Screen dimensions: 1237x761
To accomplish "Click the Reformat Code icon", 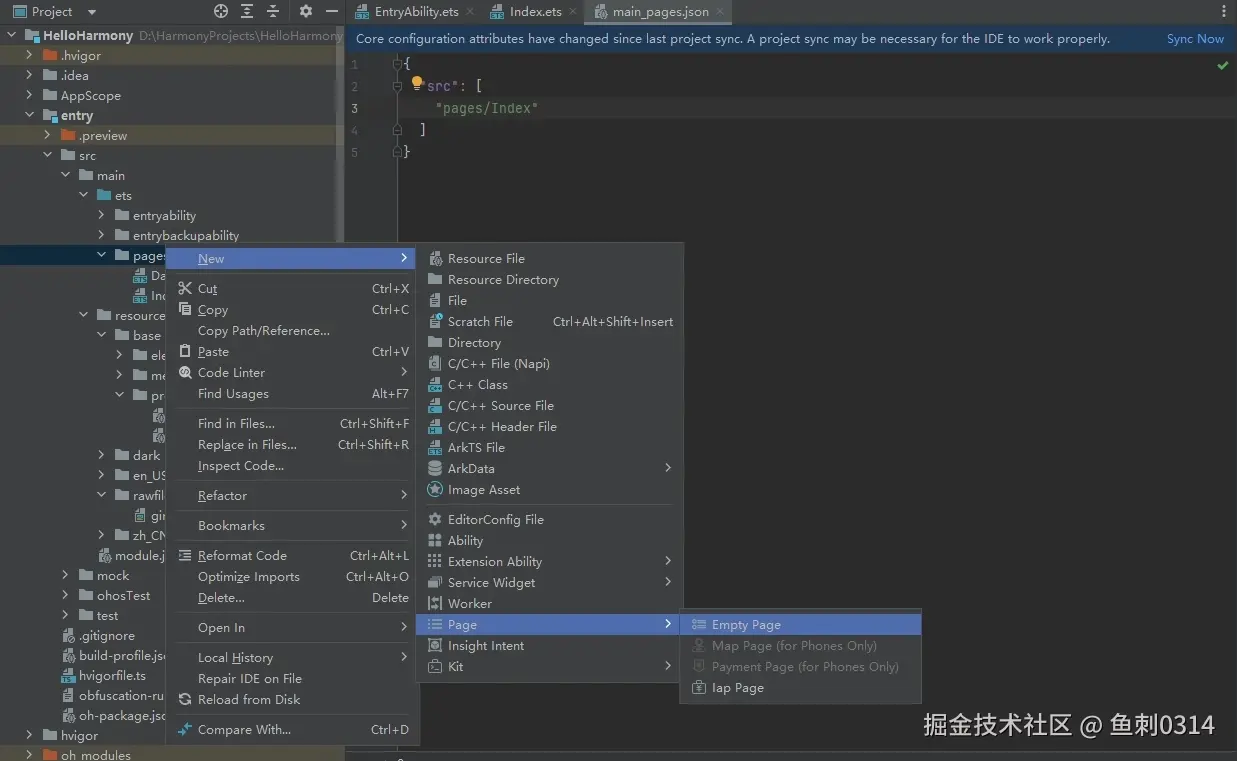I will pyautogui.click(x=185, y=555).
